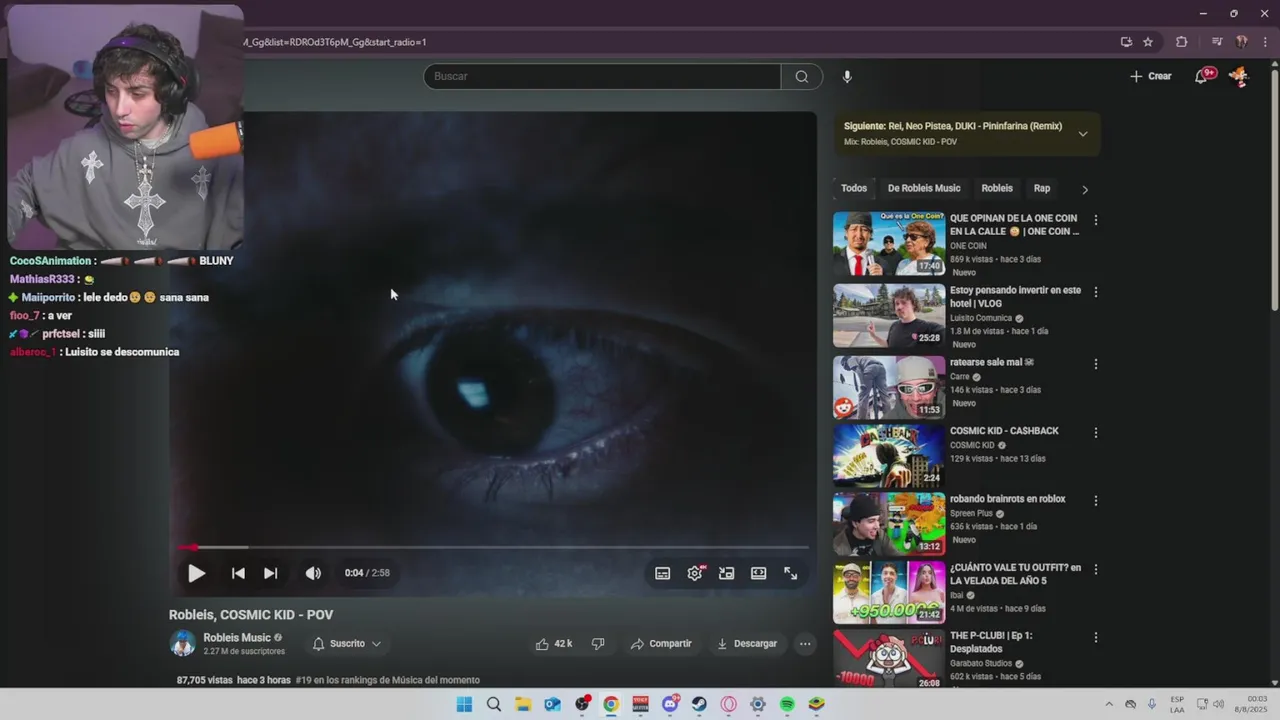Viewport: 1280px width, 720px height.
Task: Show hidden system tray icons
Action: click(1108, 704)
